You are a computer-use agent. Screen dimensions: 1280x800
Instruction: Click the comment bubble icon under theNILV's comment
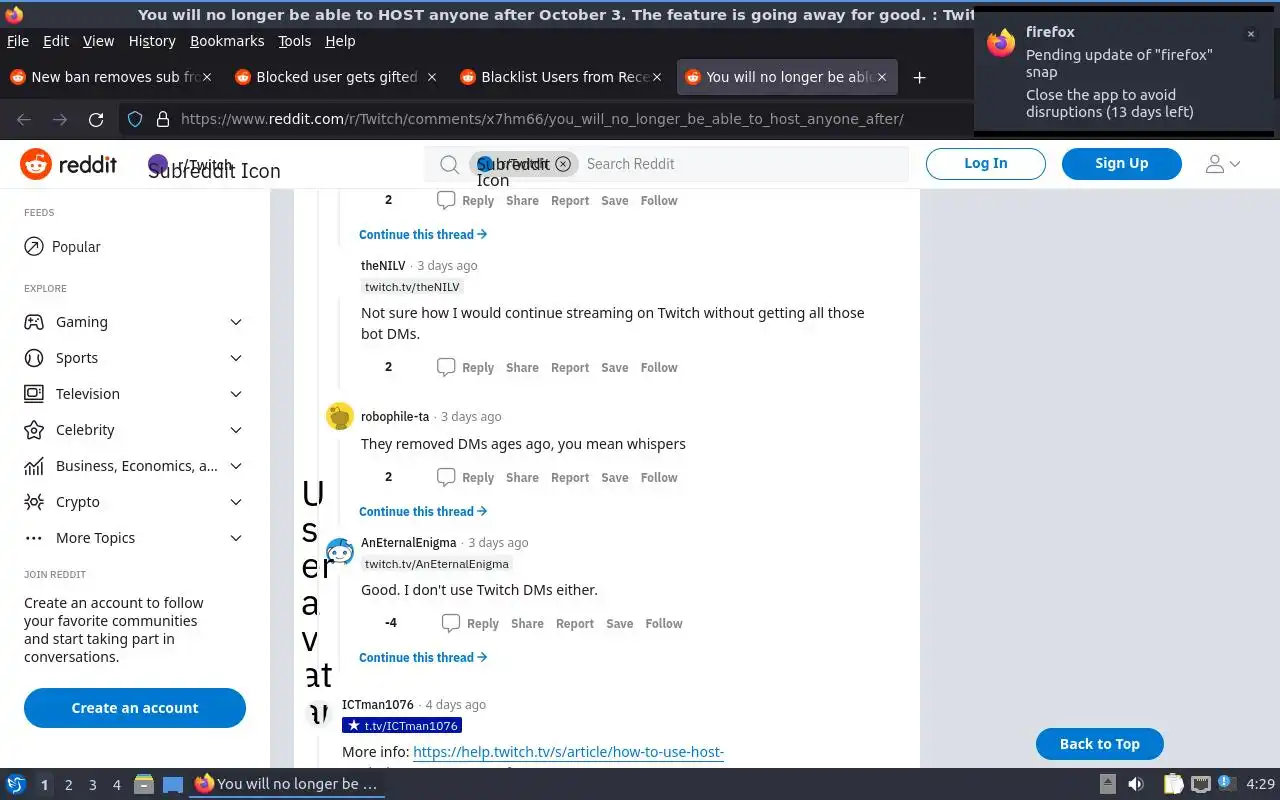[446, 367]
